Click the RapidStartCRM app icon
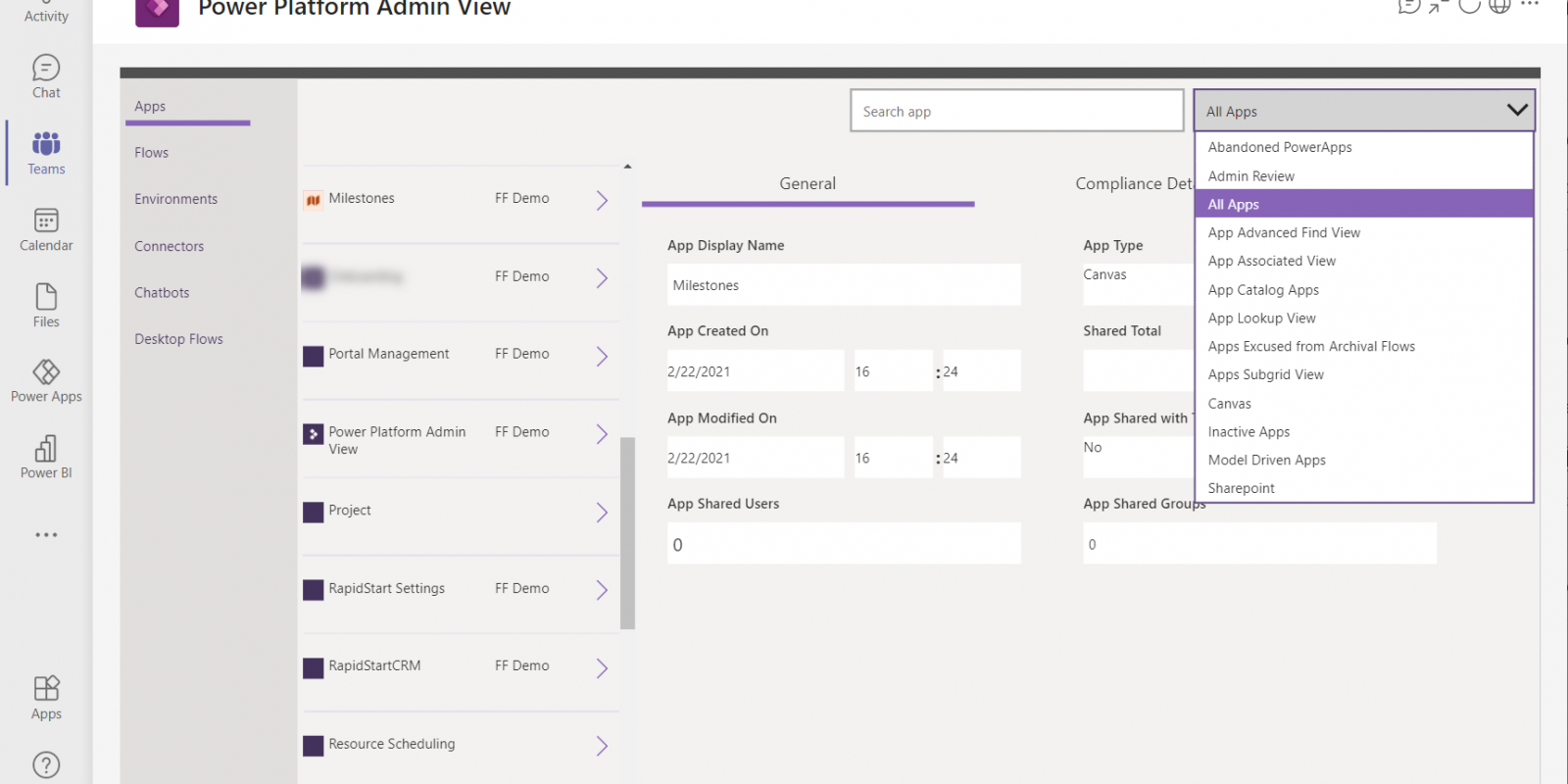 tap(314, 668)
